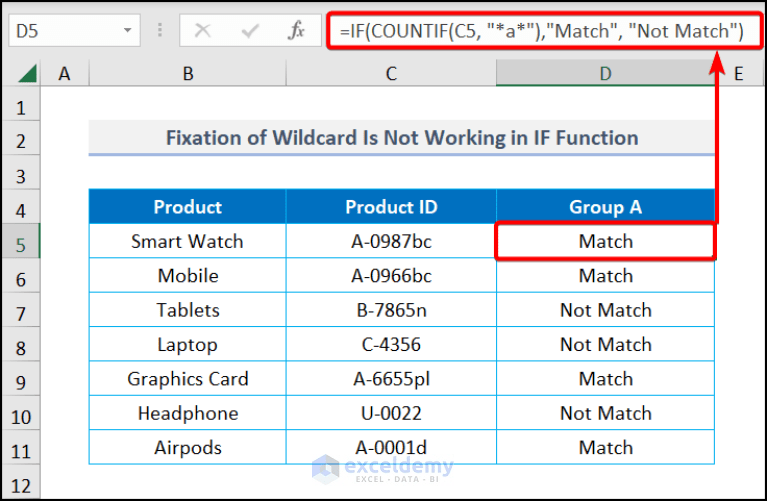
Task: Open the Name Box dropdown arrow
Action: pyautogui.click(x=127, y=30)
